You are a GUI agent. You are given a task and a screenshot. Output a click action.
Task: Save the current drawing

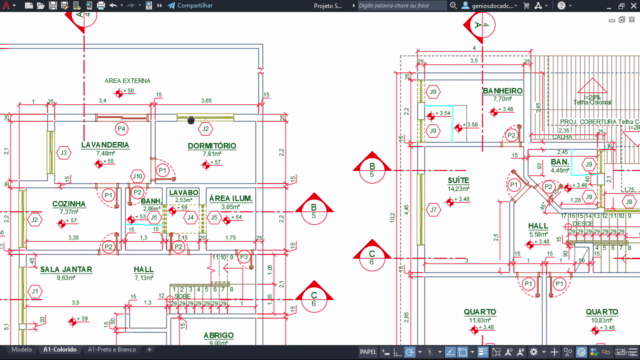[53, 5]
